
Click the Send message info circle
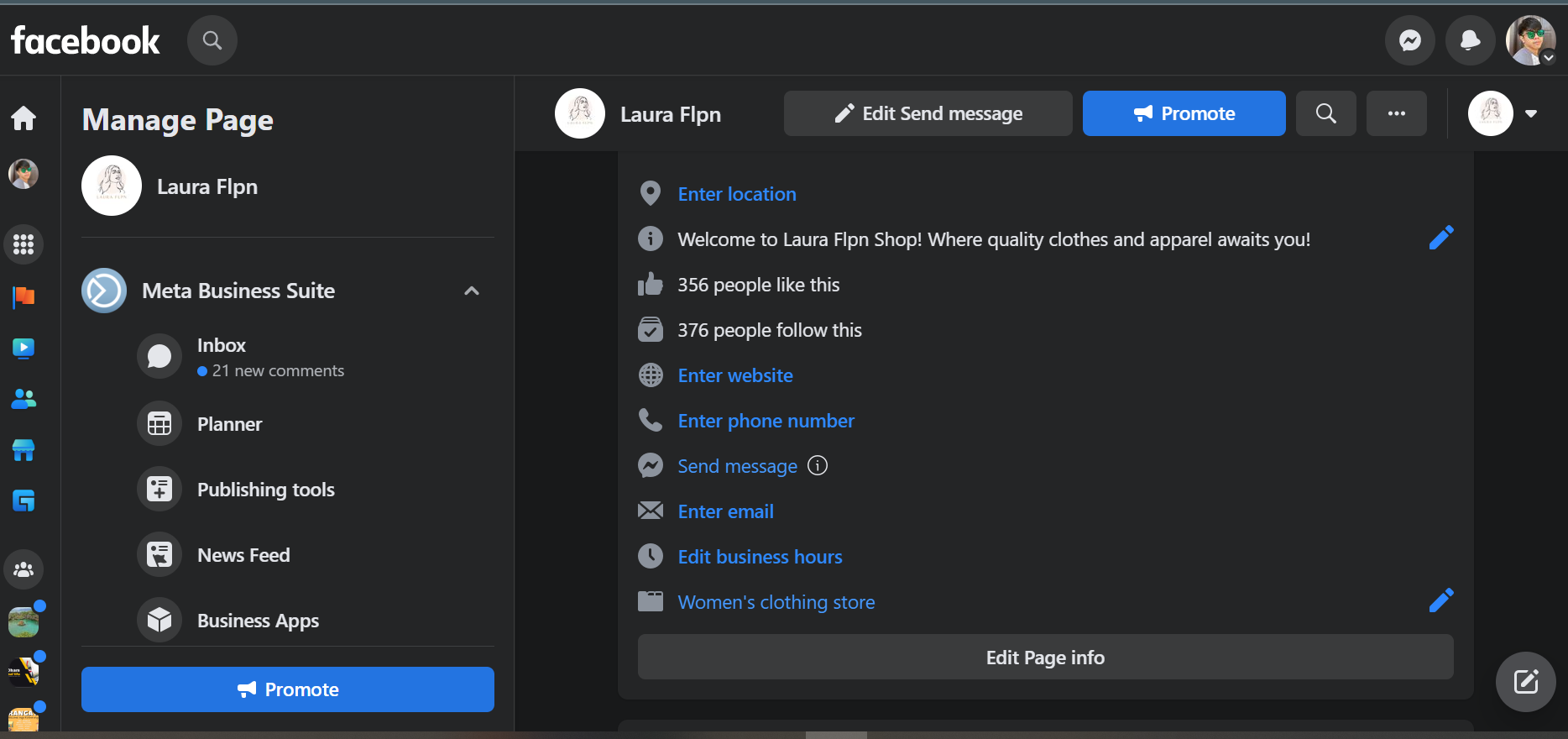click(818, 465)
